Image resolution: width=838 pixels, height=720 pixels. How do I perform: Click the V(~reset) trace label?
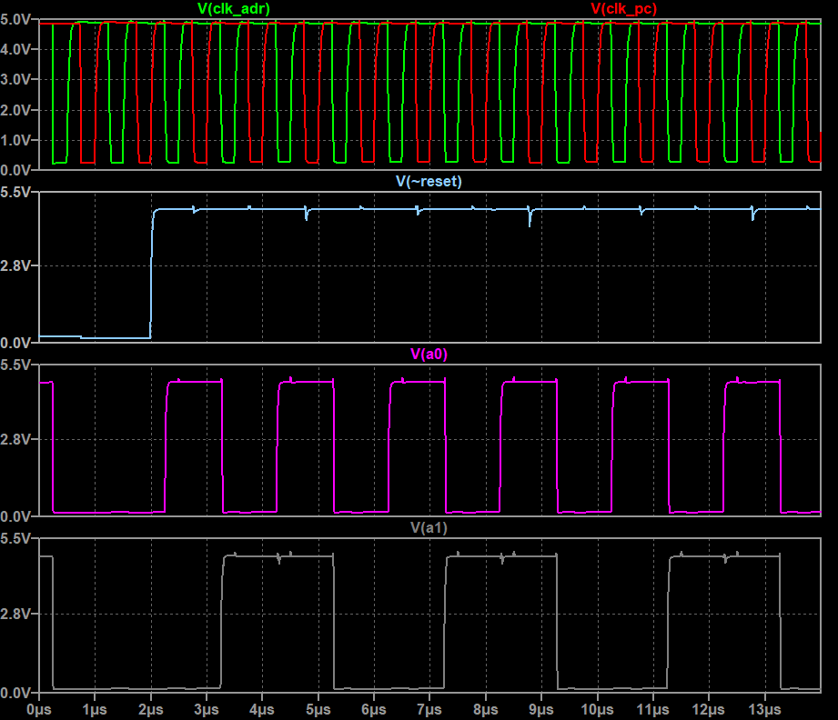click(x=429, y=181)
